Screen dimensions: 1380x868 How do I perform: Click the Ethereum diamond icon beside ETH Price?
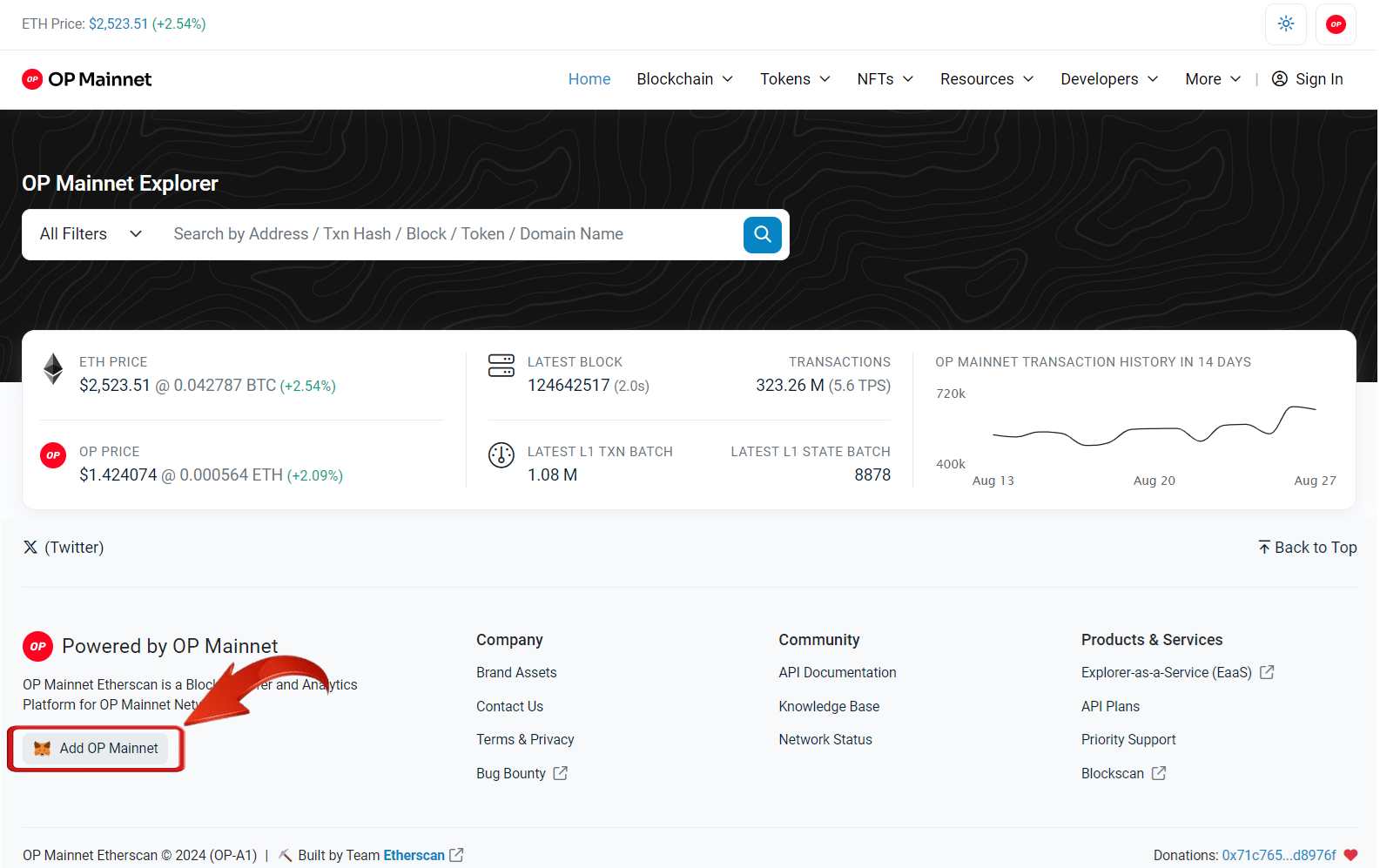coord(53,369)
